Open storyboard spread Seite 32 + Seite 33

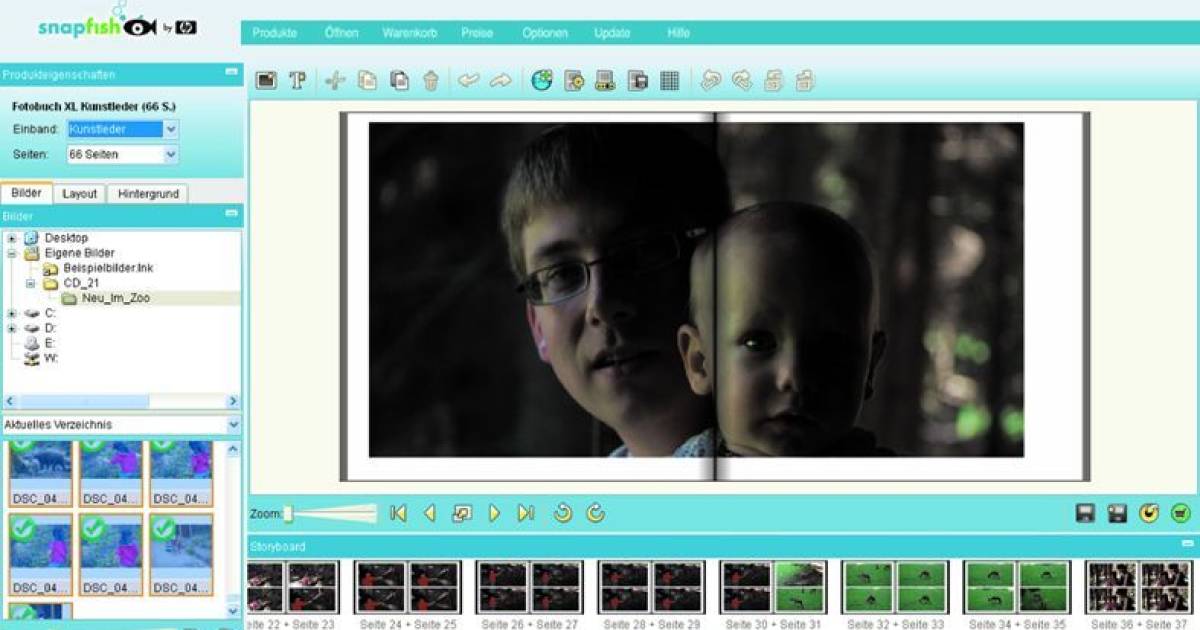click(x=895, y=587)
